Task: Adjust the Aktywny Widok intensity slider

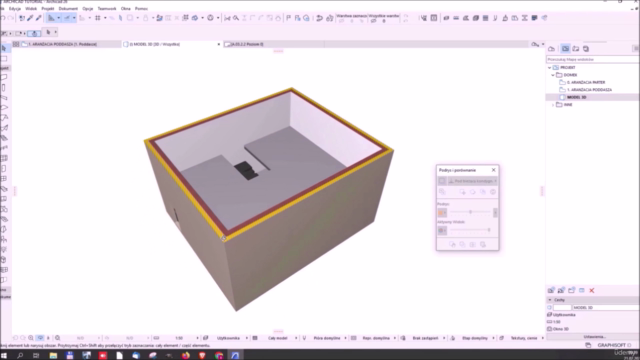Action: coord(470,230)
